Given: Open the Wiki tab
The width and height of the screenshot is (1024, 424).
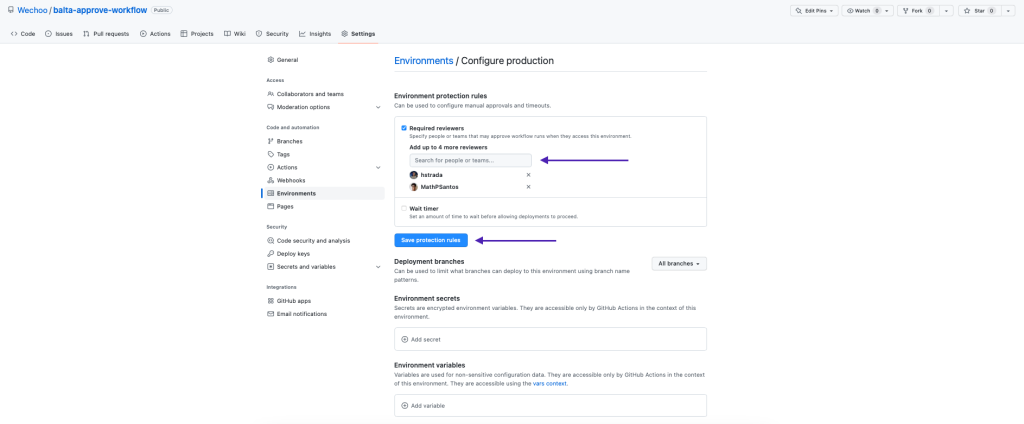Looking at the screenshot, I should pos(235,34).
